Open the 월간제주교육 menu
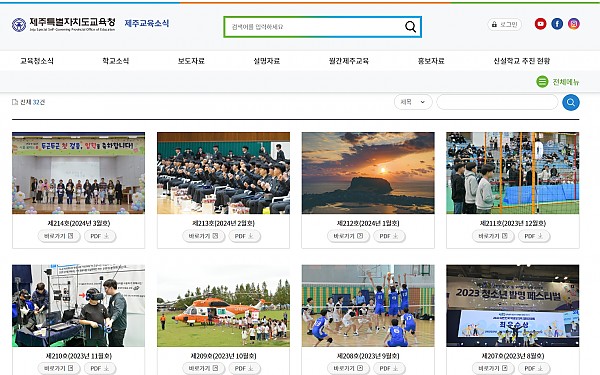Viewport: 600px width, 375px height. (x=349, y=61)
